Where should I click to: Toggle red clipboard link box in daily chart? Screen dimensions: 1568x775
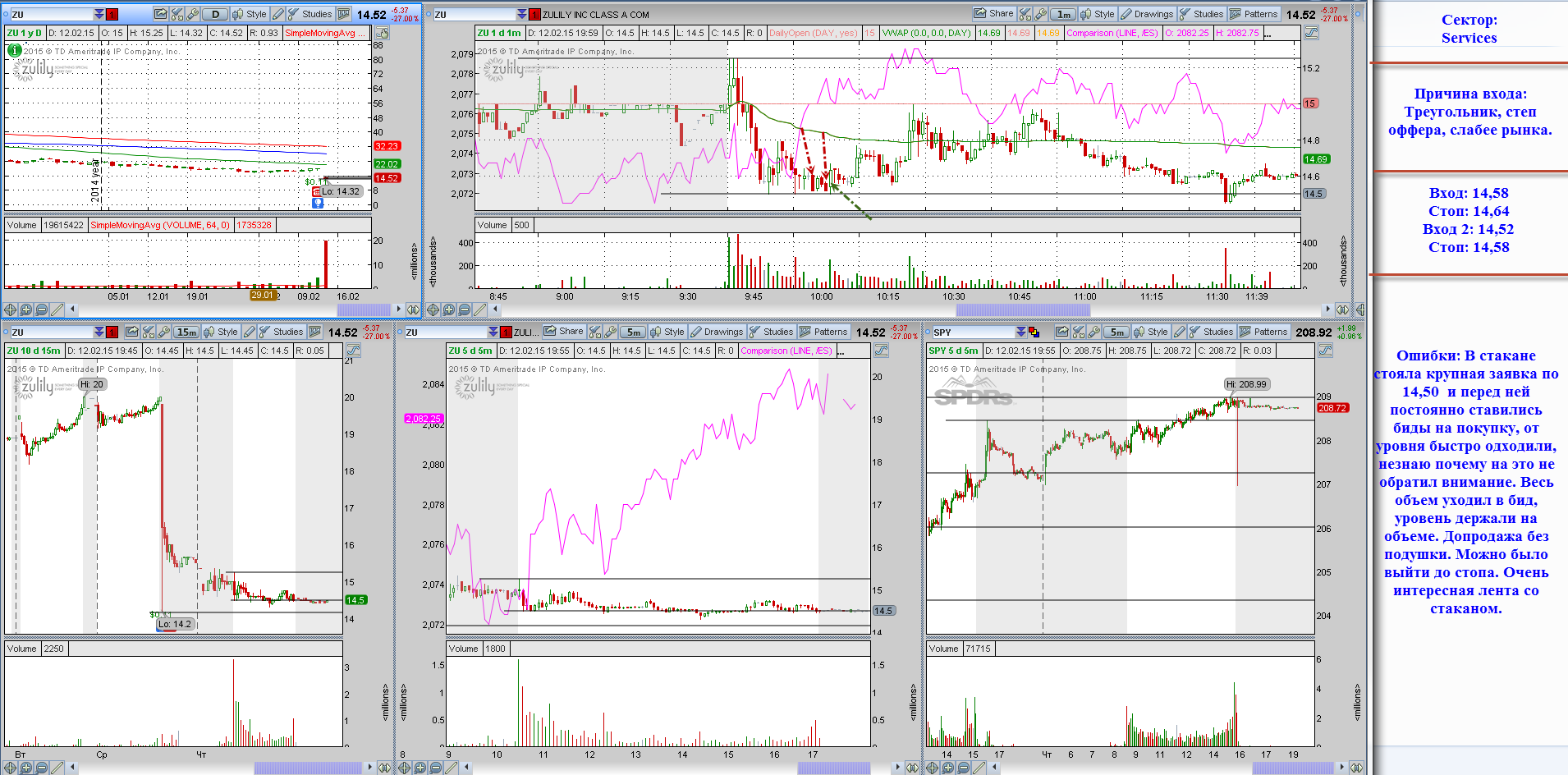[x=112, y=14]
